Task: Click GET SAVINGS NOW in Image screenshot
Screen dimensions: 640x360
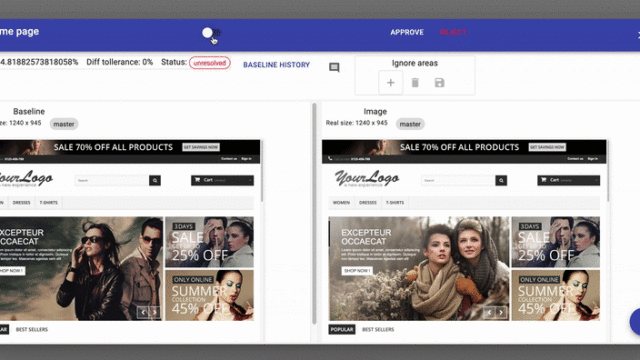Action: [x=547, y=147]
